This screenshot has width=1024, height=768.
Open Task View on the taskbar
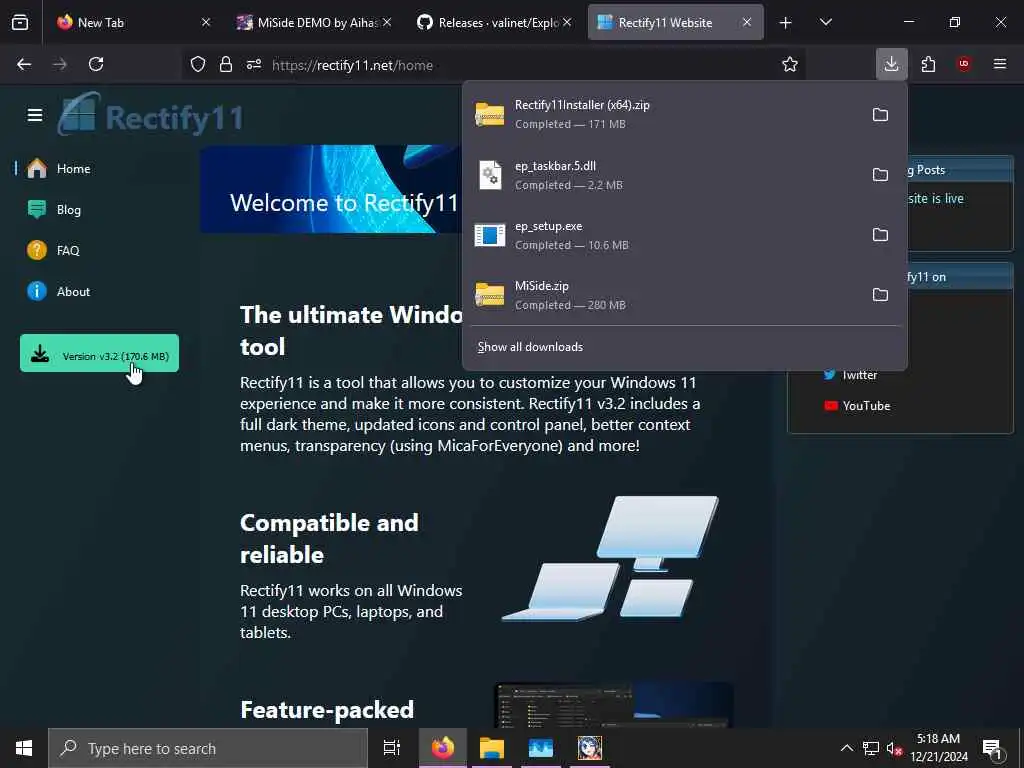(392, 748)
